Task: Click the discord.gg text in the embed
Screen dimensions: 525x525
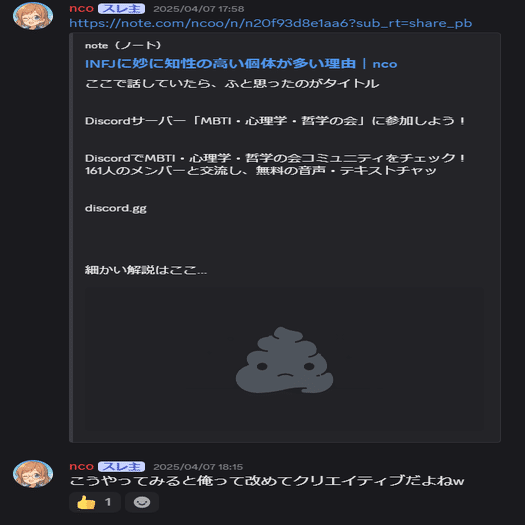Action: (116, 208)
